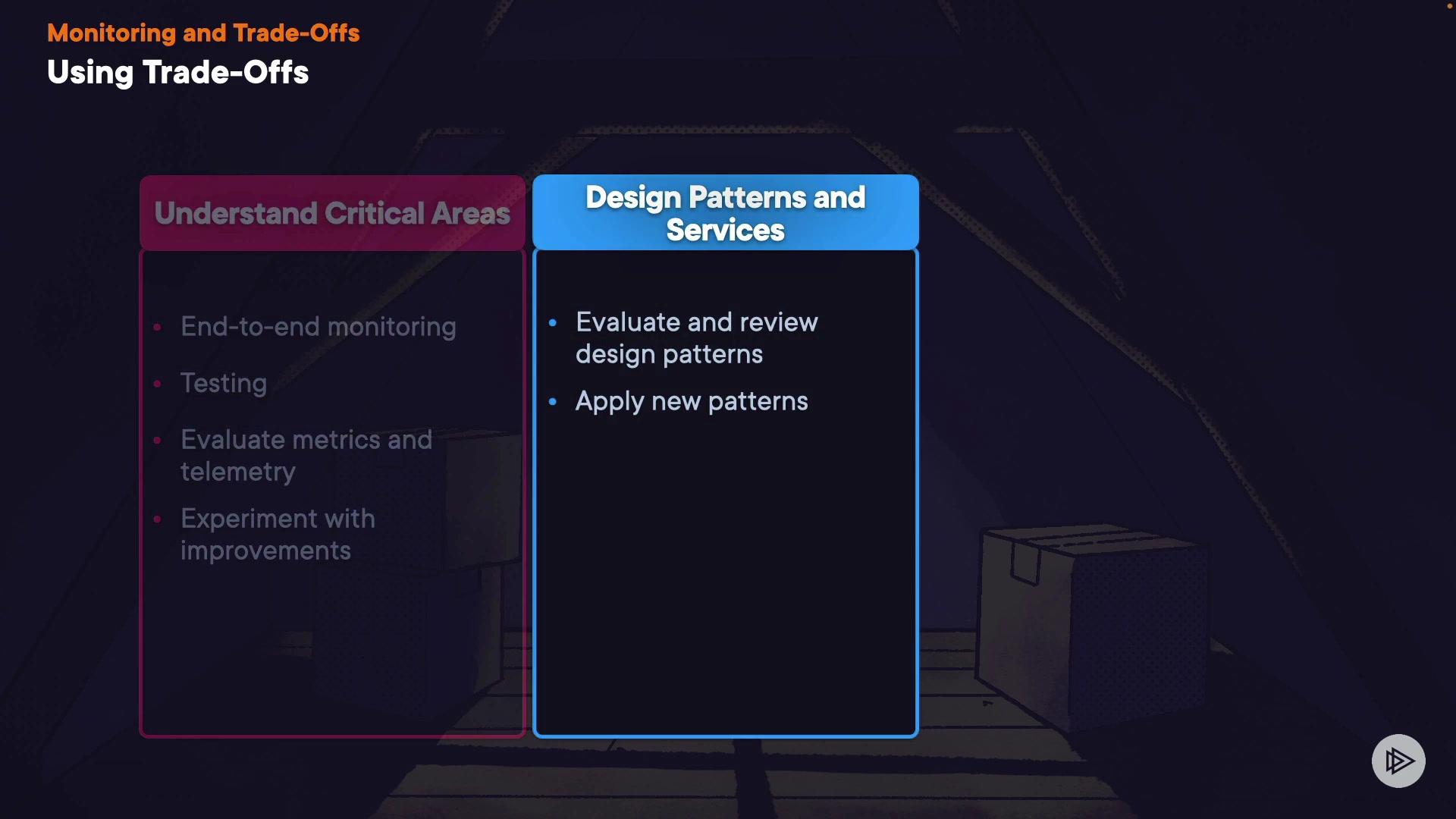Image resolution: width=1456 pixels, height=819 pixels.
Task: Select the Understand Critical Areas header
Action: pos(332,213)
